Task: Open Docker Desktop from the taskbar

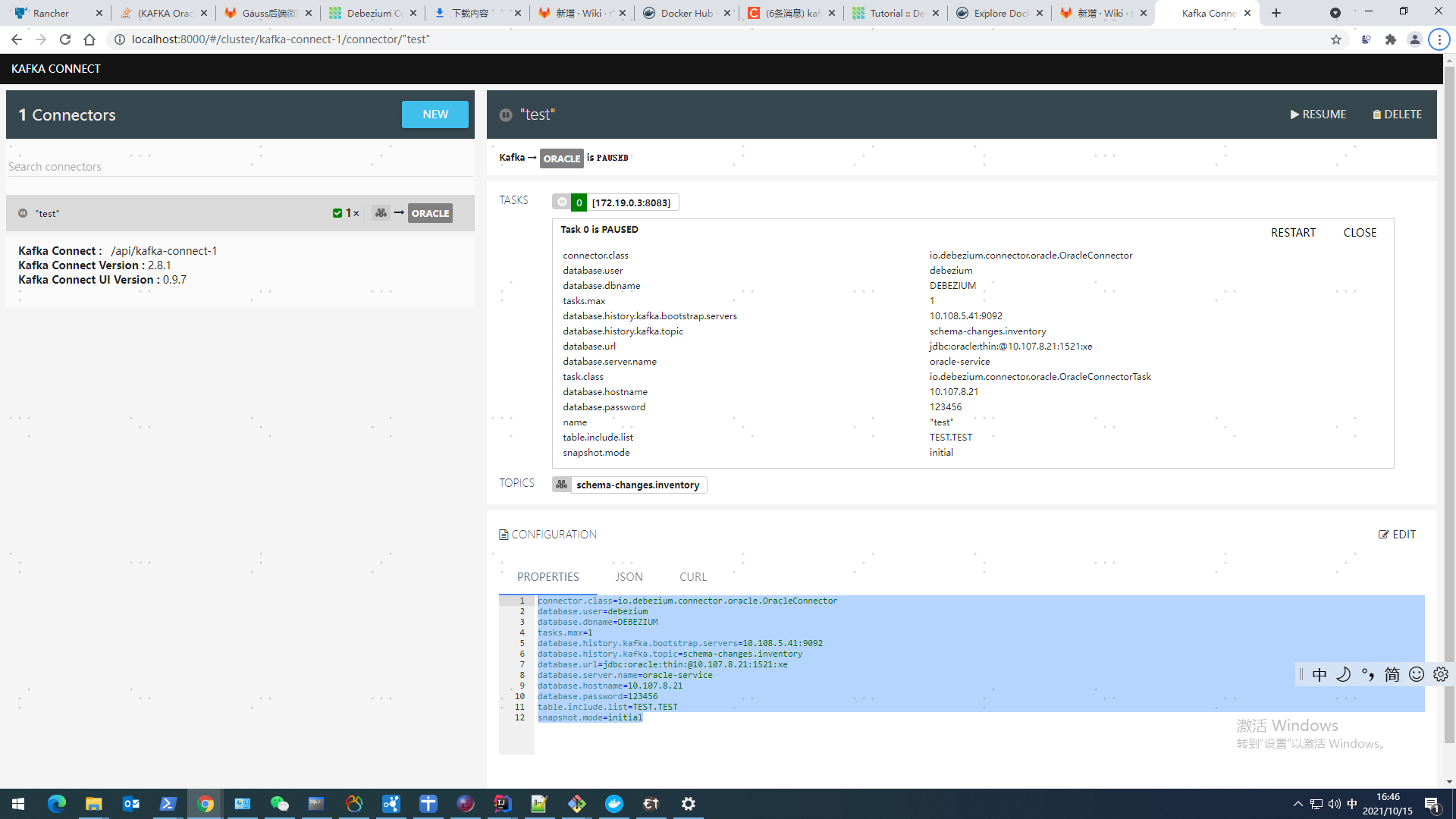Action: (613, 804)
